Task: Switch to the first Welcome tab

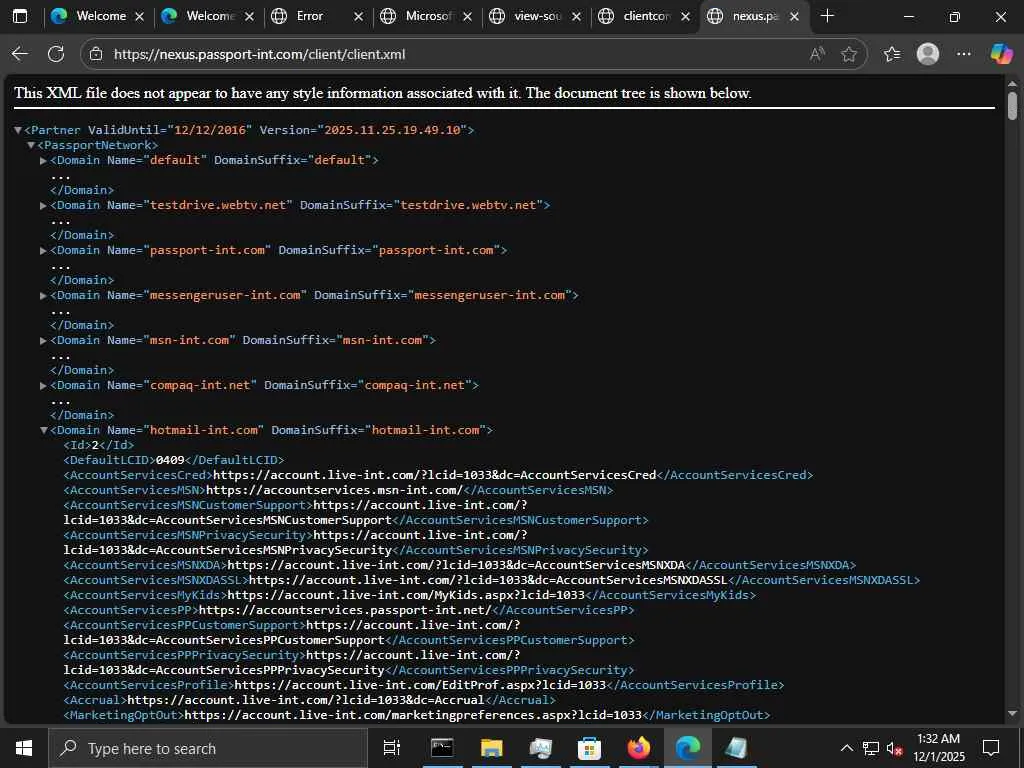Action: (98, 16)
